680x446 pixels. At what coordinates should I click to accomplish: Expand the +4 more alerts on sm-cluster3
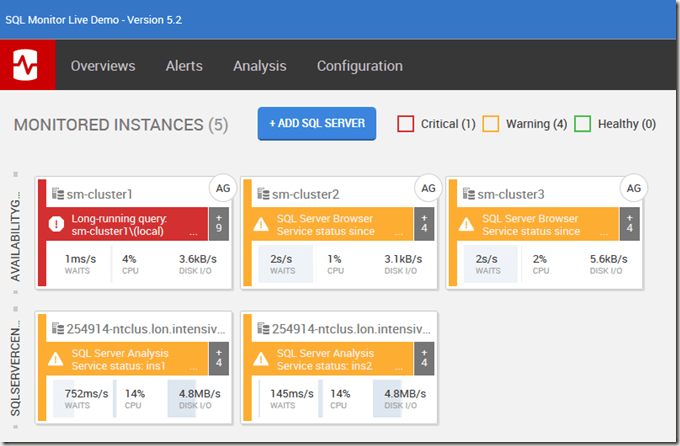point(630,224)
